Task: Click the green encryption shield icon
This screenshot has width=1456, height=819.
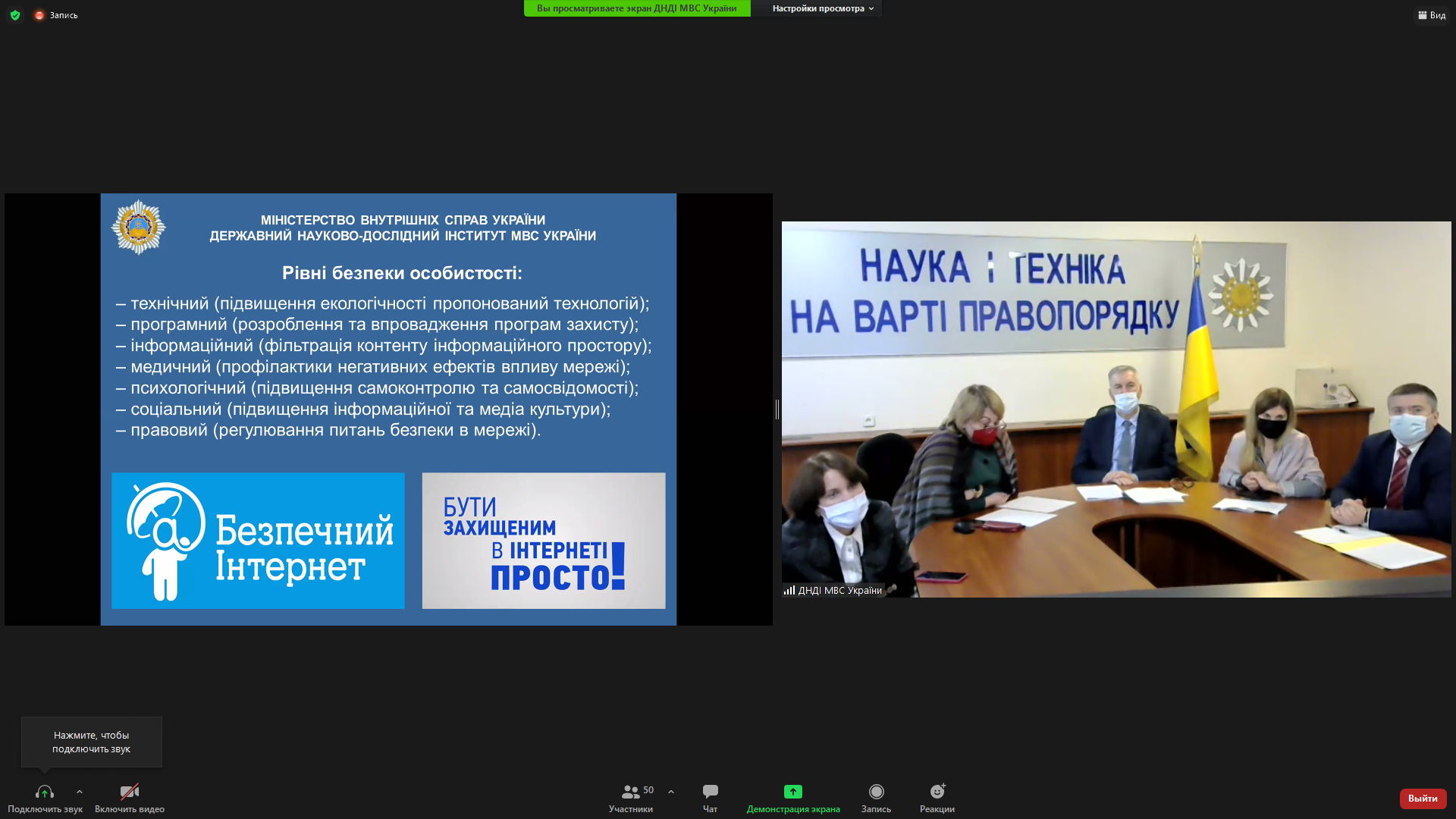Action: coord(15,15)
